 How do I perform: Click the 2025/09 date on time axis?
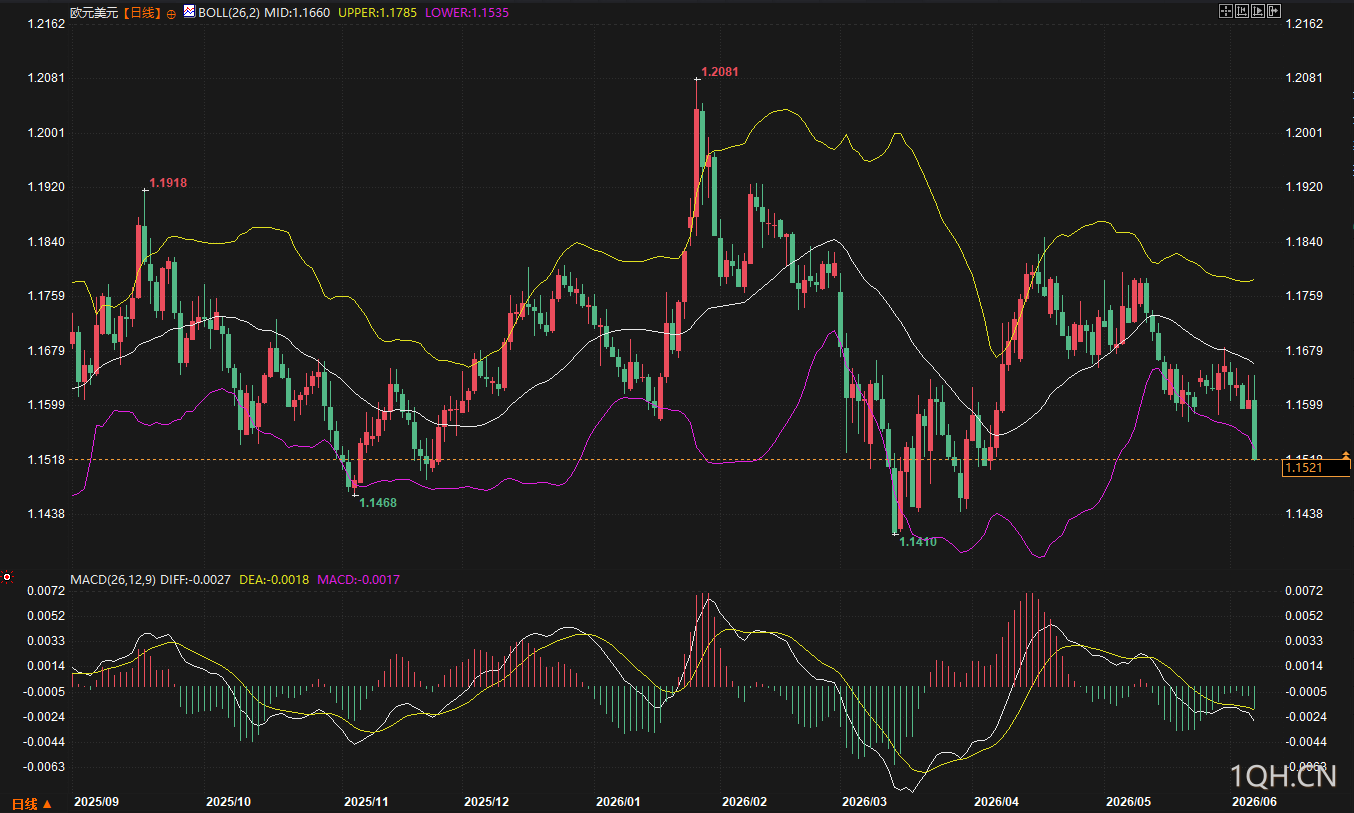pyautogui.click(x=97, y=802)
